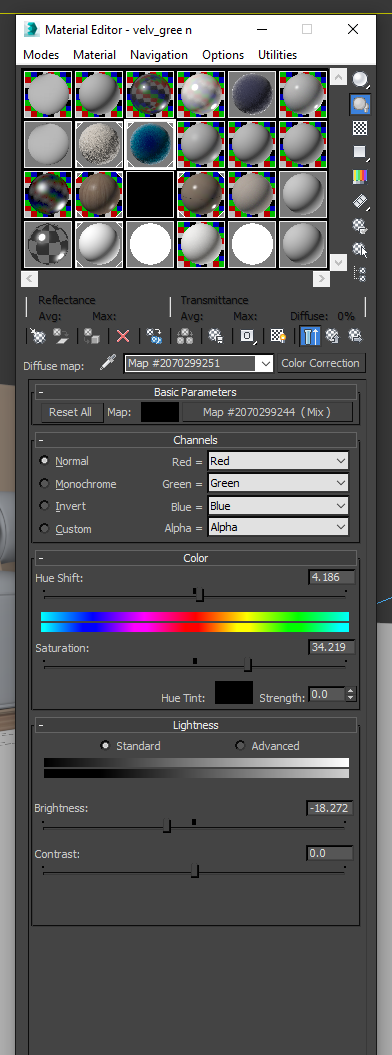Click the Brightness value field -18.272
Screen dimensions: 392x1055
tap(329, 808)
